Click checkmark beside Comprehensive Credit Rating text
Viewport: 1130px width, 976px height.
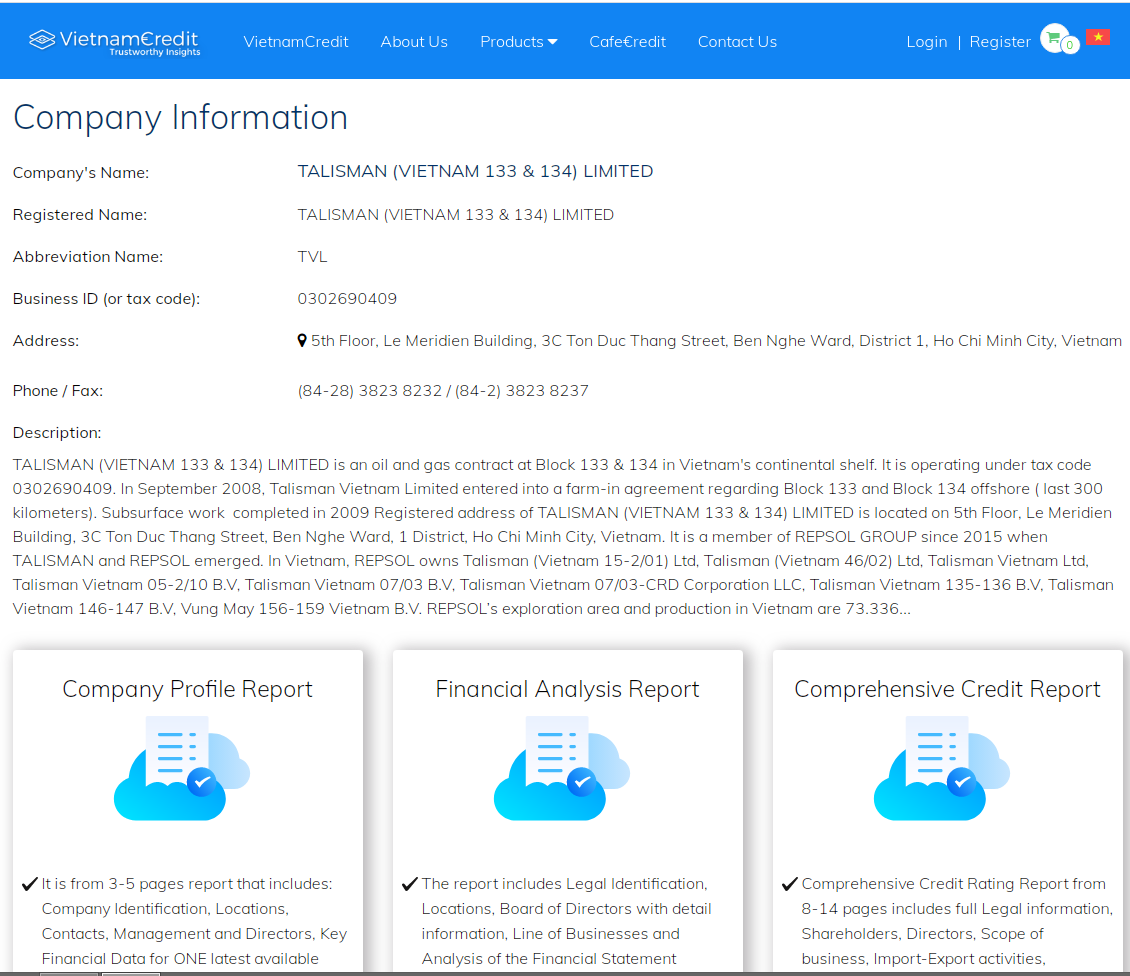point(790,884)
